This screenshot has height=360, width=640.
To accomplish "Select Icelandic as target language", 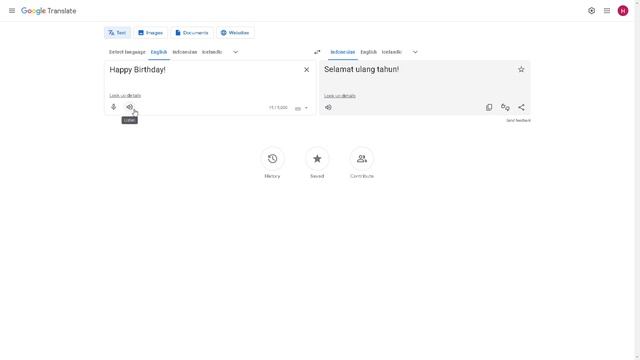I will tap(391, 52).
